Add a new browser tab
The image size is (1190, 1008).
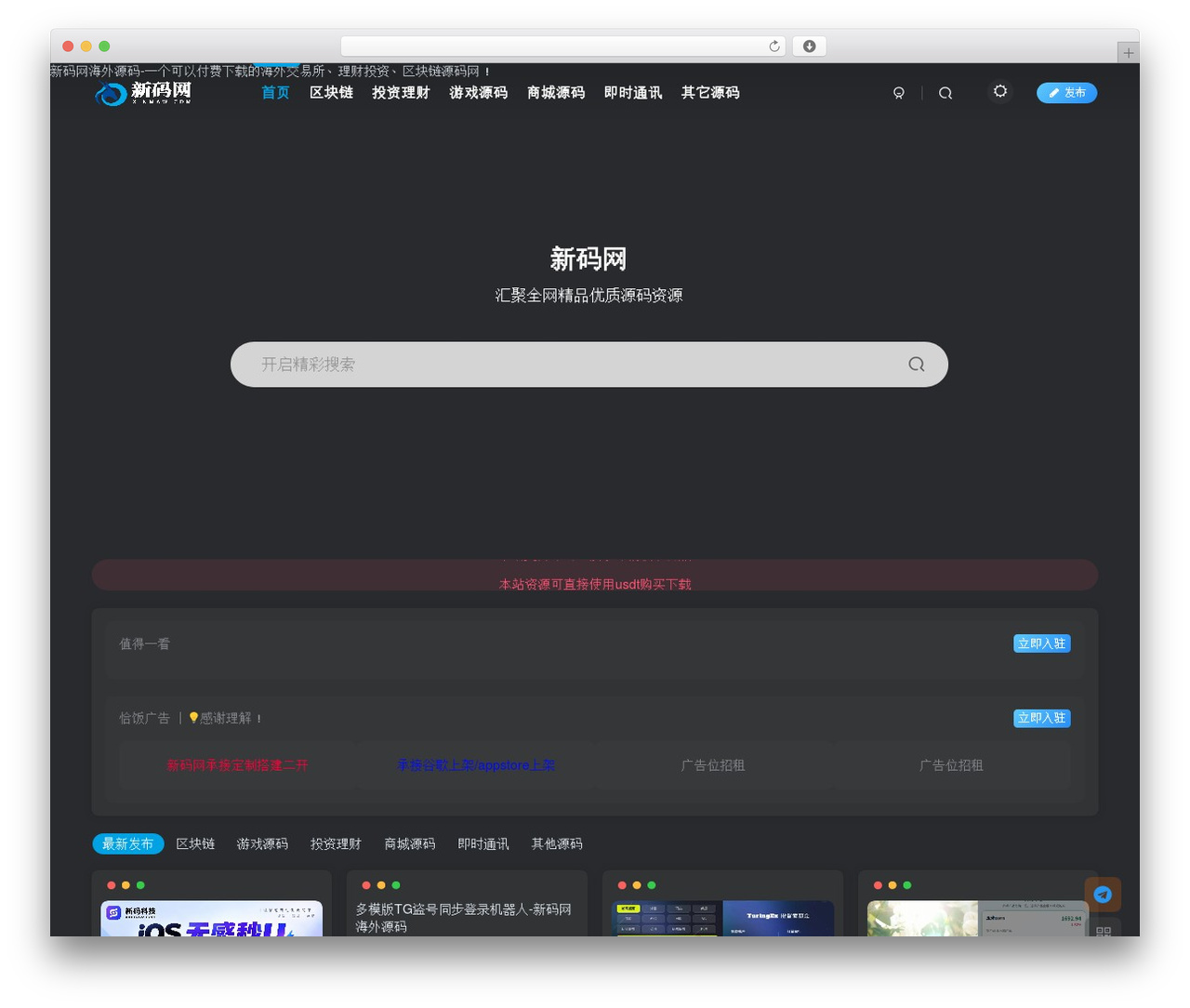point(1128,53)
